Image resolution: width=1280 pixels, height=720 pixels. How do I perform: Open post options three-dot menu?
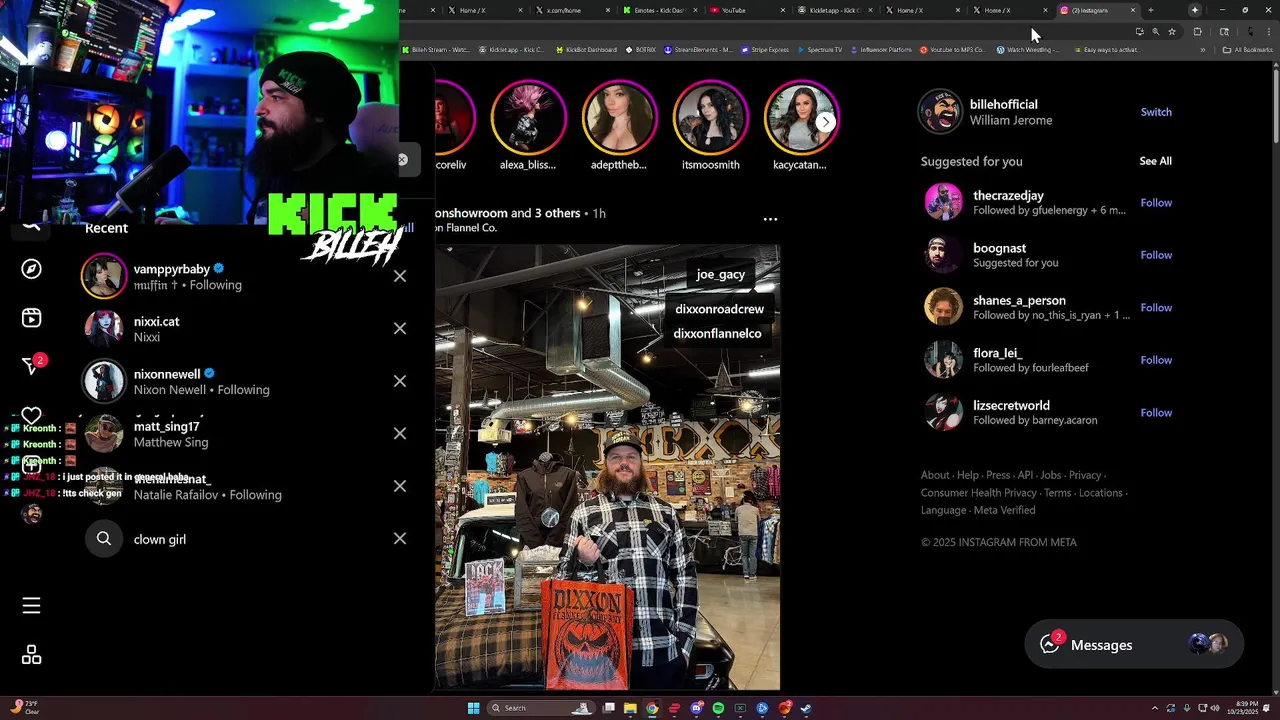pyautogui.click(x=770, y=219)
